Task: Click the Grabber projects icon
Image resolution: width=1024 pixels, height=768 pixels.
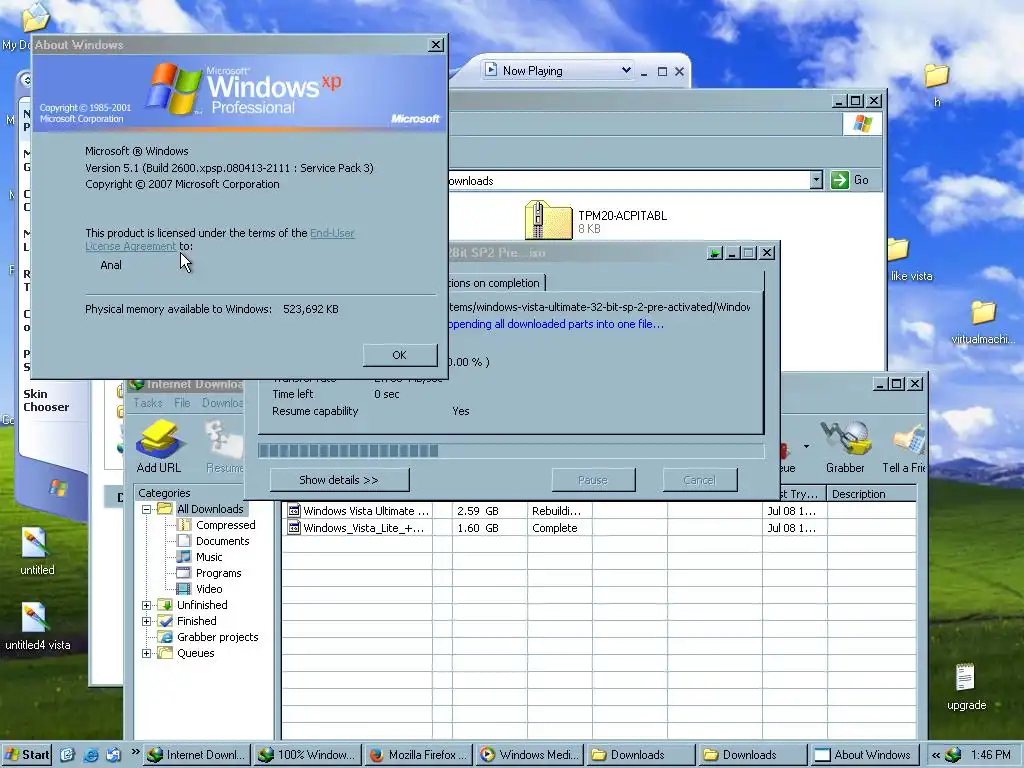Action: 165,637
